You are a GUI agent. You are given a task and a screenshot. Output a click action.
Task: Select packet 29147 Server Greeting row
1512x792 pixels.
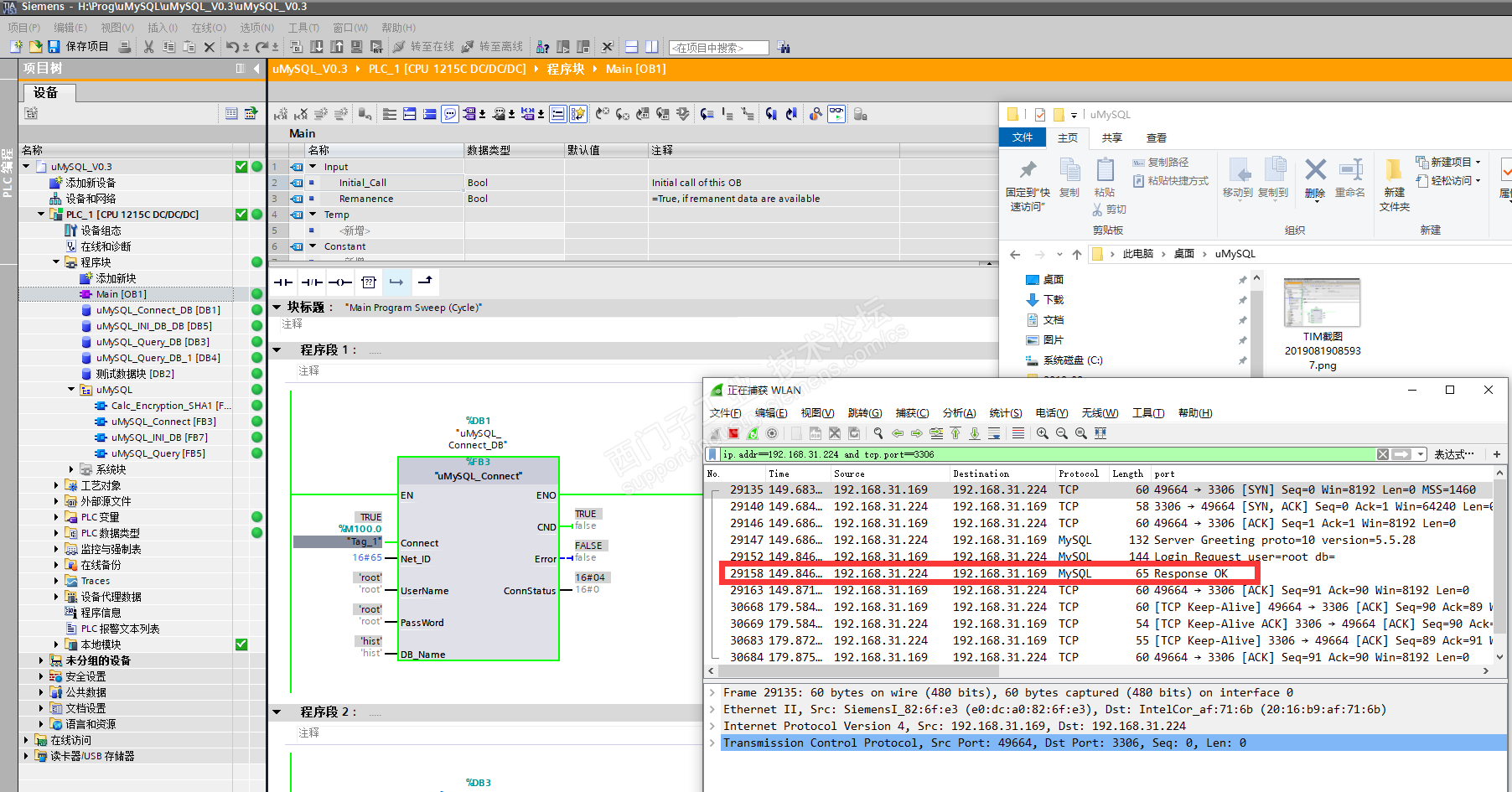[x=1101, y=540]
